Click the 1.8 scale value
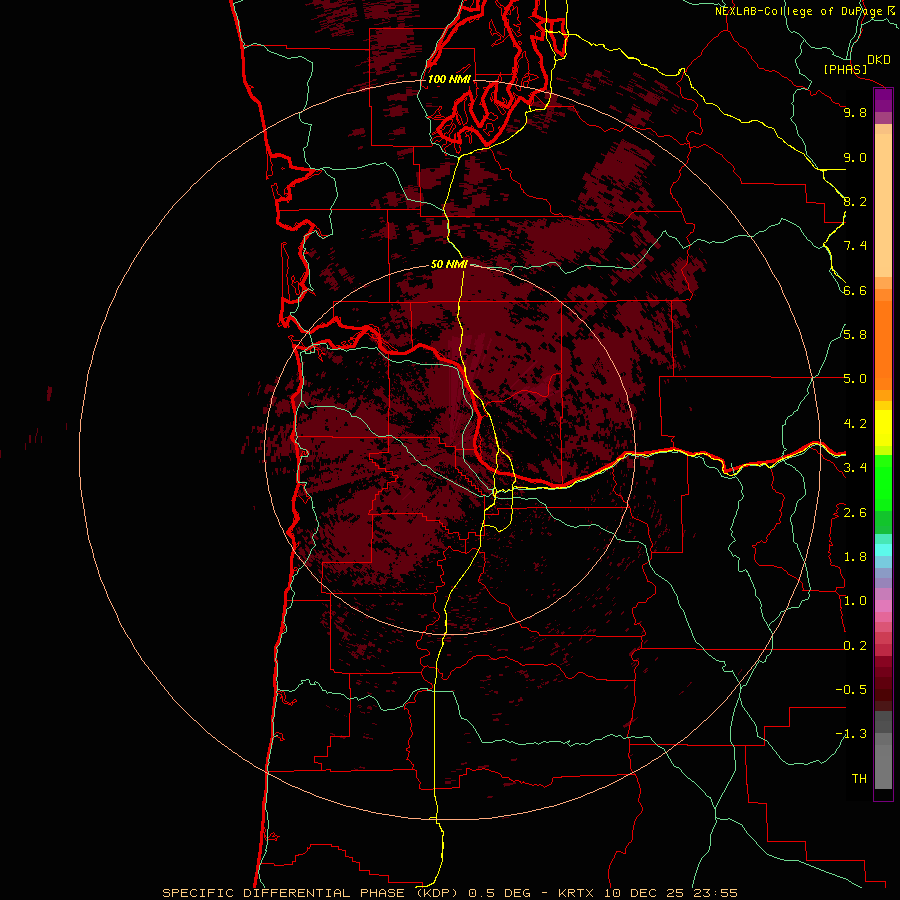The height and width of the screenshot is (900, 900). [855, 557]
